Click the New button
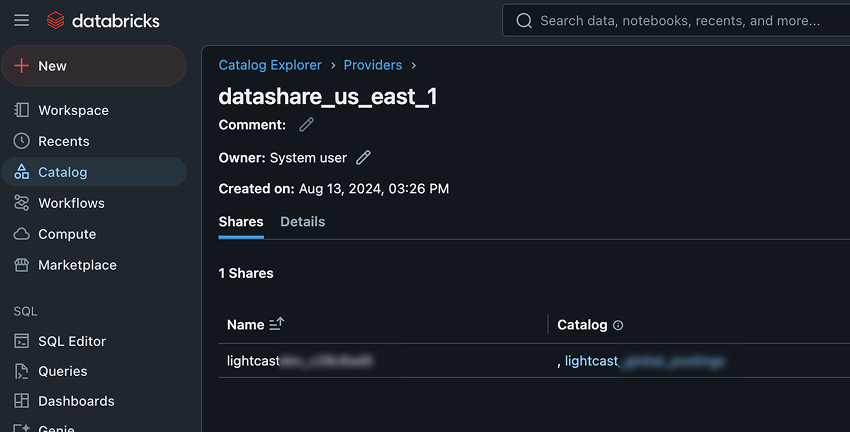The width and height of the screenshot is (850, 432). point(94,66)
